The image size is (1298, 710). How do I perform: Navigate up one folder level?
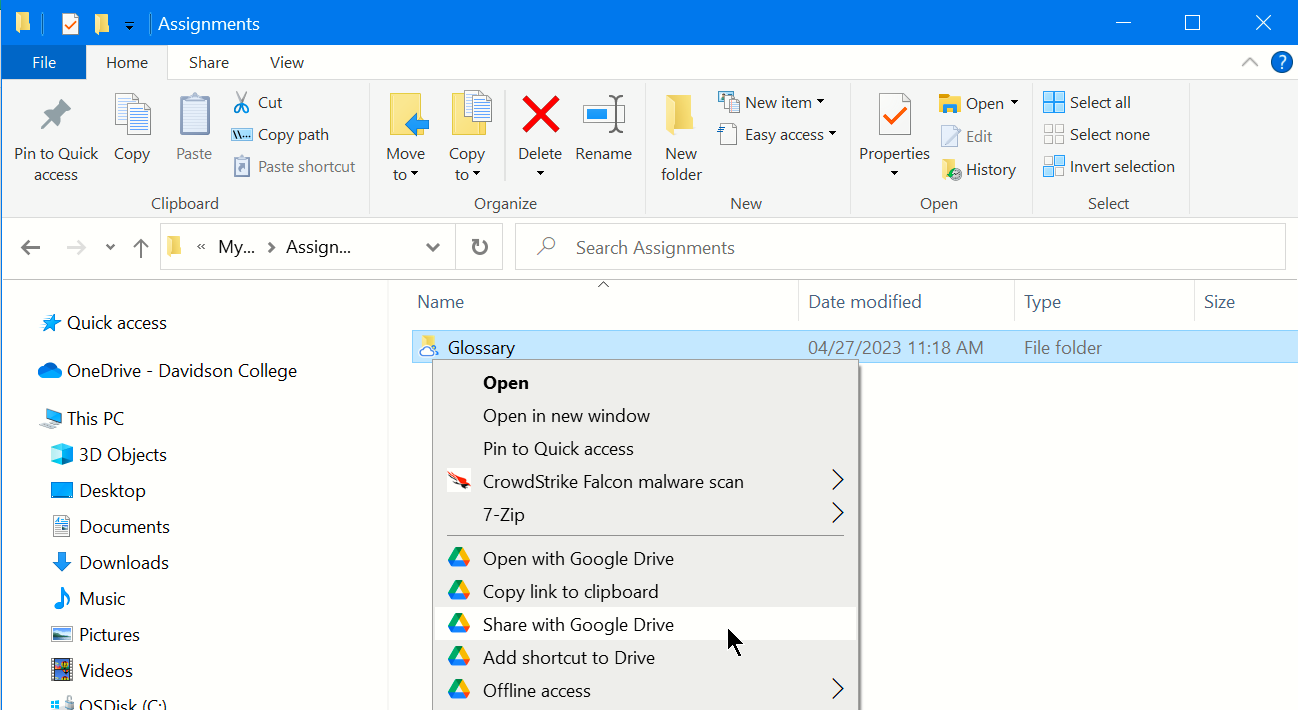[141, 248]
